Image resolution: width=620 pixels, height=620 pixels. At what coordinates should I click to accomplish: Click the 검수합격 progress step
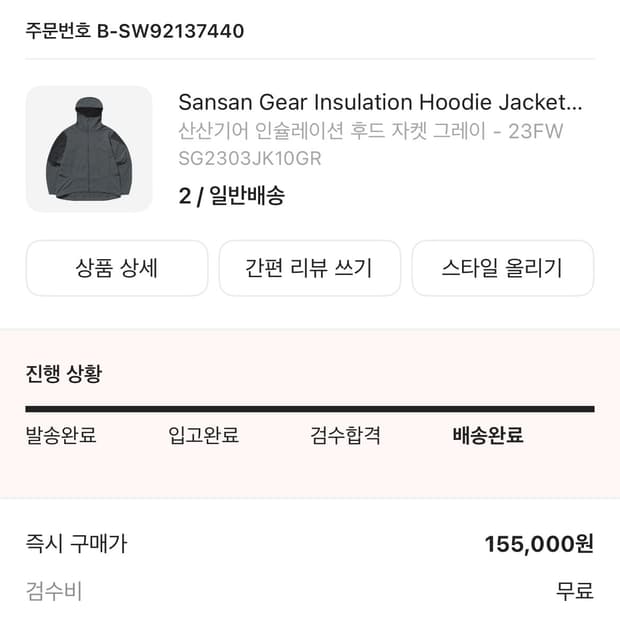click(345, 435)
